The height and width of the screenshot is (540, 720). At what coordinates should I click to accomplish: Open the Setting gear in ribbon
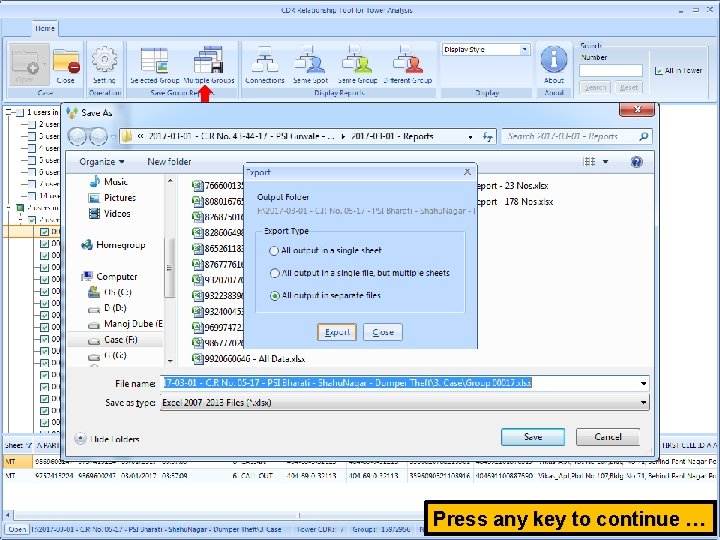pyautogui.click(x=104, y=66)
